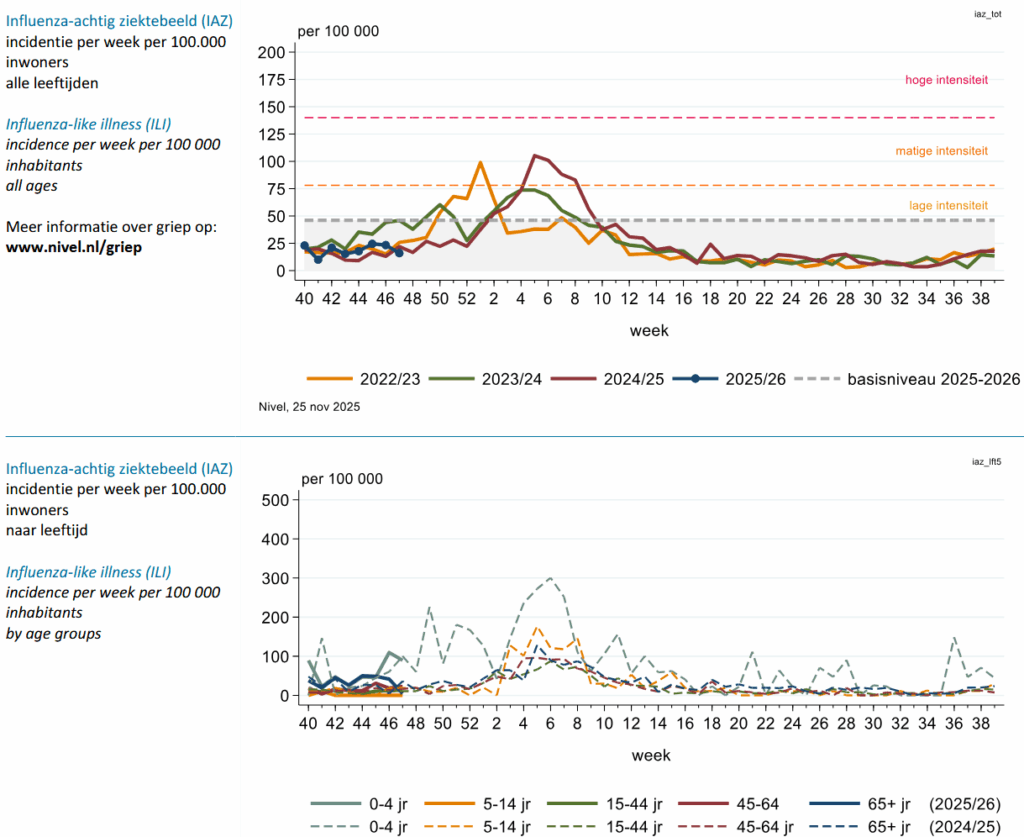The height and width of the screenshot is (837, 1024).
Task: Select the 'lage intensiteit' threshold label
Action: (950, 205)
